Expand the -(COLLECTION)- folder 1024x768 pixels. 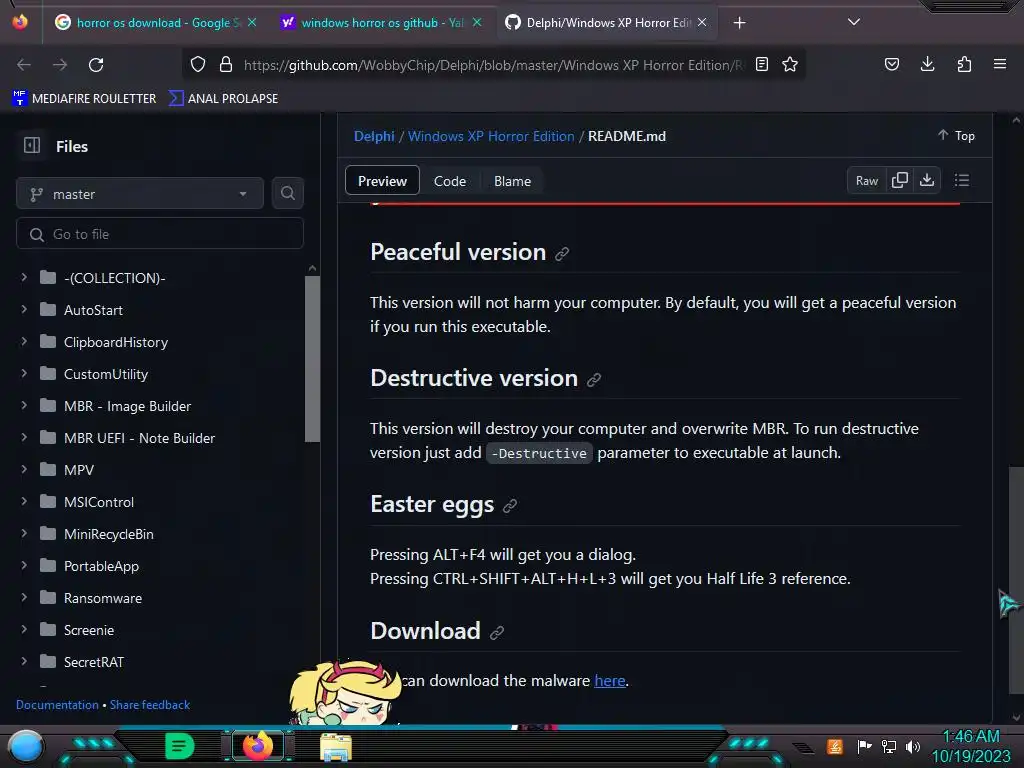24,278
